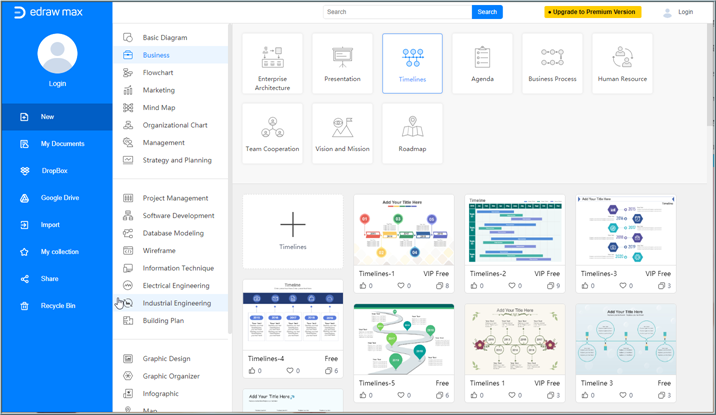
Task: Open the Team Cooperation template type
Action: pyautogui.click(x=273, y=133)
